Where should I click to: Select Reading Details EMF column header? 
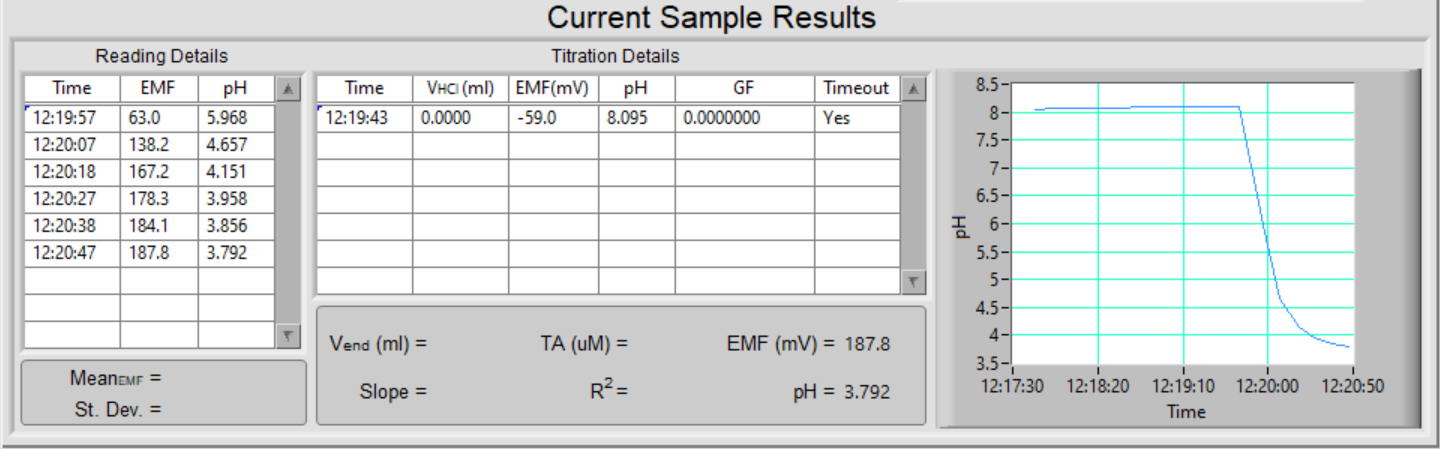[x=159, y=88]
